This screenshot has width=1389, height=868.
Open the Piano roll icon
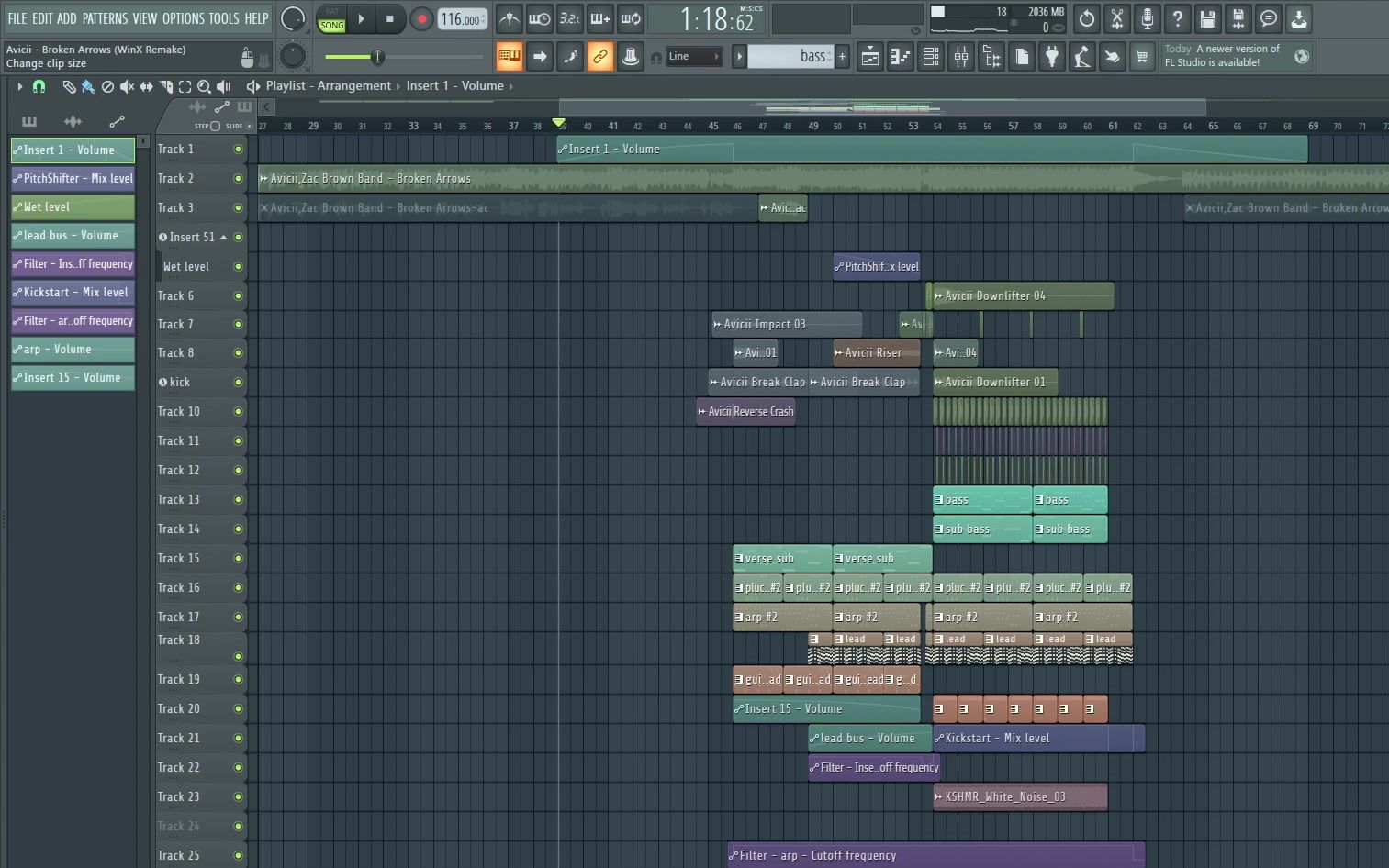901,57
